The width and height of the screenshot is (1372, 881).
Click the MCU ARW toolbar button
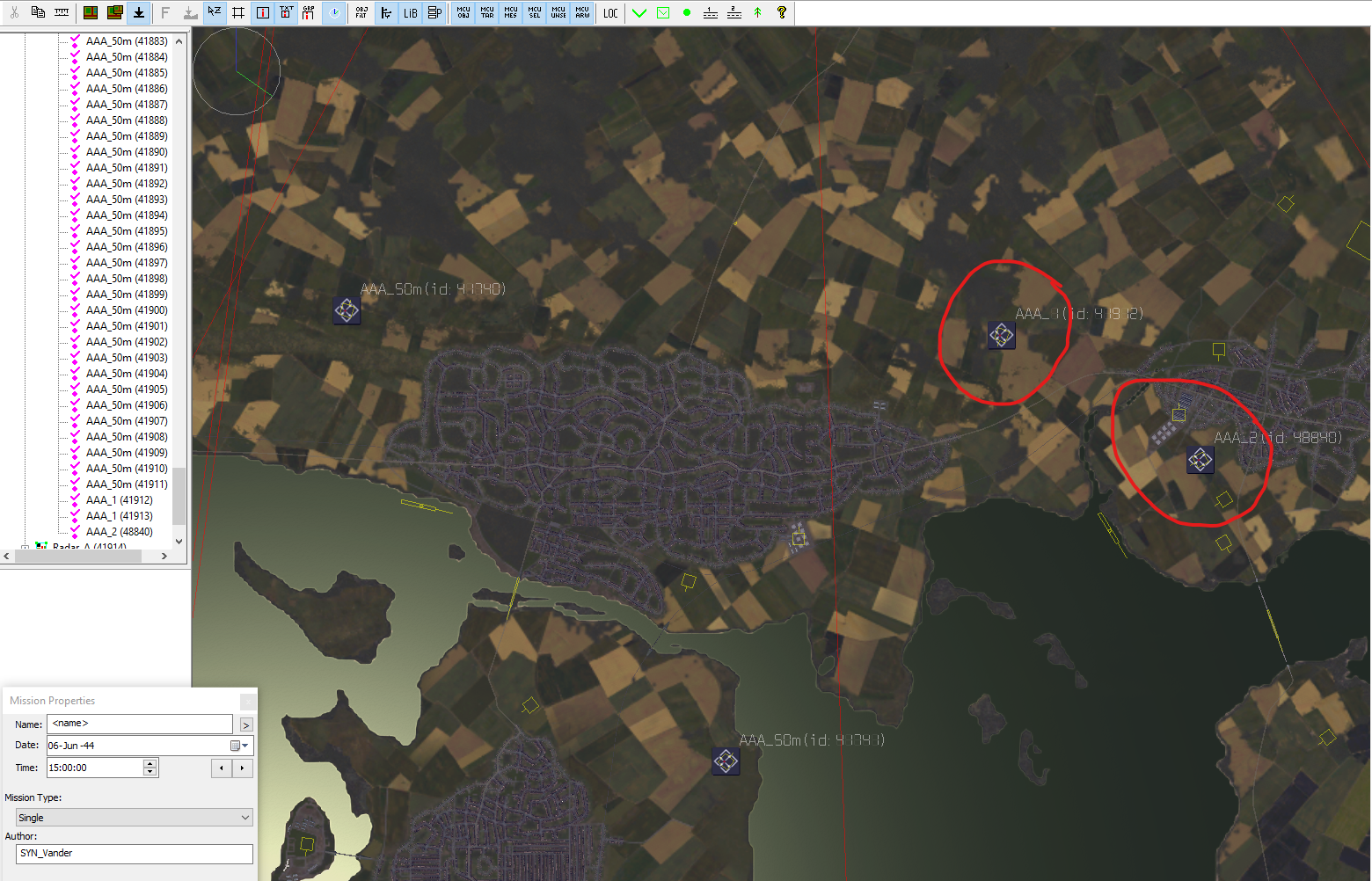pyautogui.click(x=582, y=12)
